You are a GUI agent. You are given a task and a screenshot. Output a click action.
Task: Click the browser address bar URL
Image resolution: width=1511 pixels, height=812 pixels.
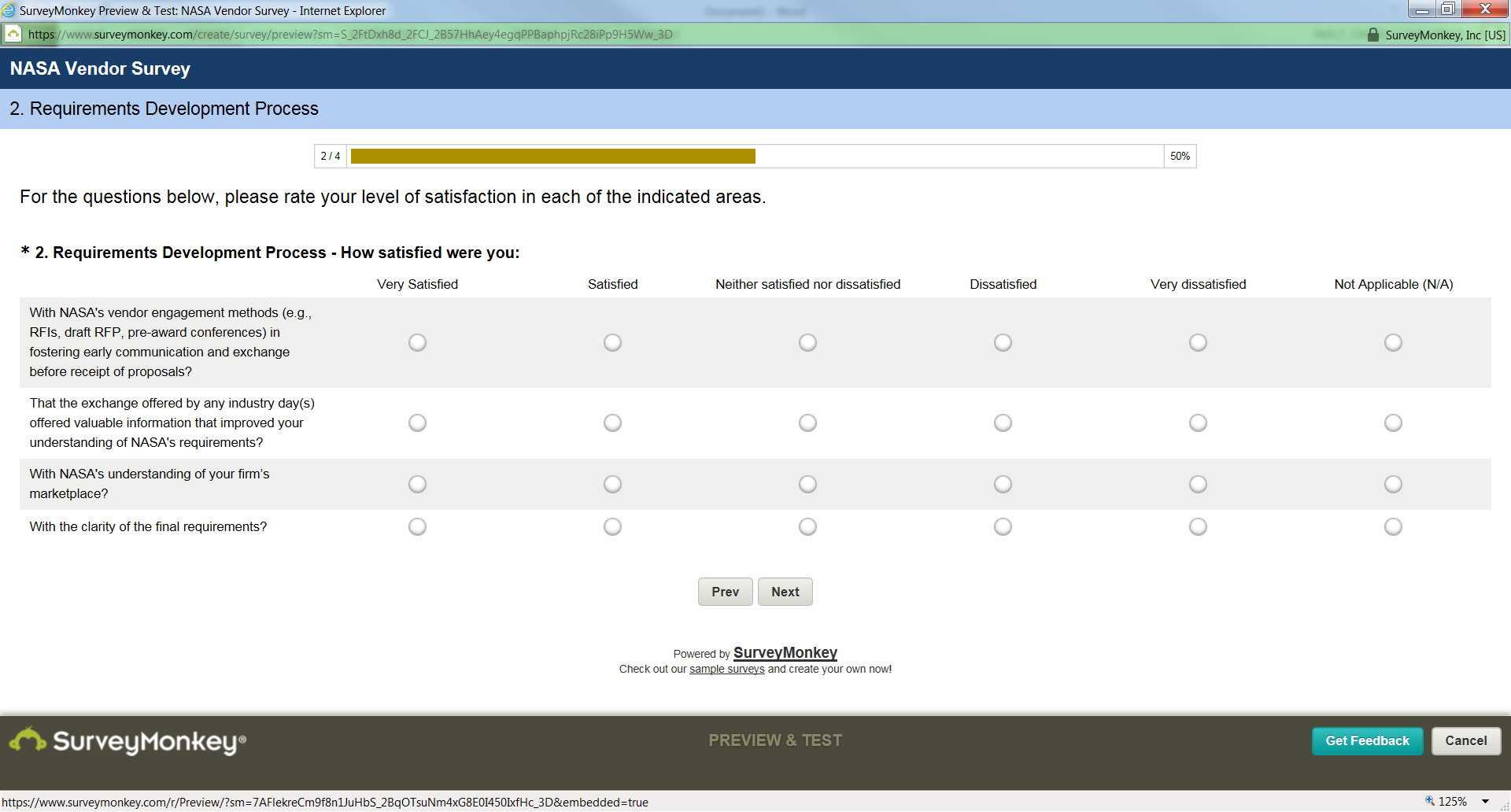tap(350, 35)
